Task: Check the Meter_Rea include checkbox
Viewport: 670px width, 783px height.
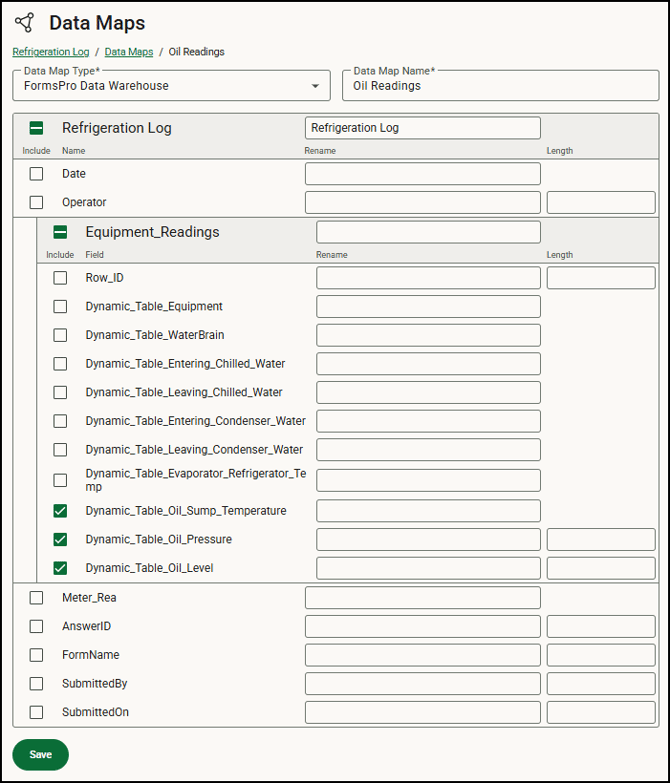Action: 37,598
